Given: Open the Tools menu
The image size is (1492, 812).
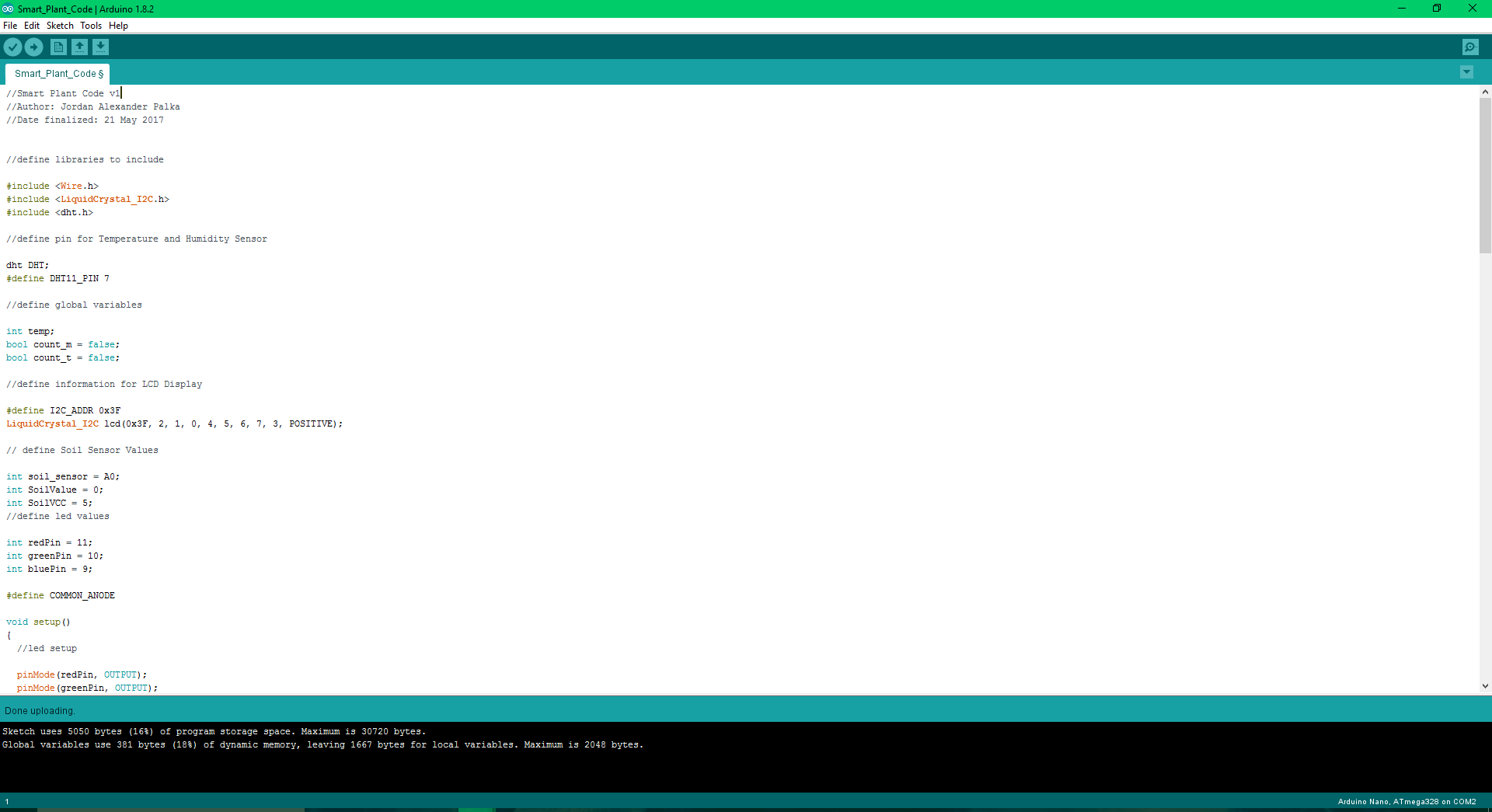Looking at the screenshot, I should [91, 26].
